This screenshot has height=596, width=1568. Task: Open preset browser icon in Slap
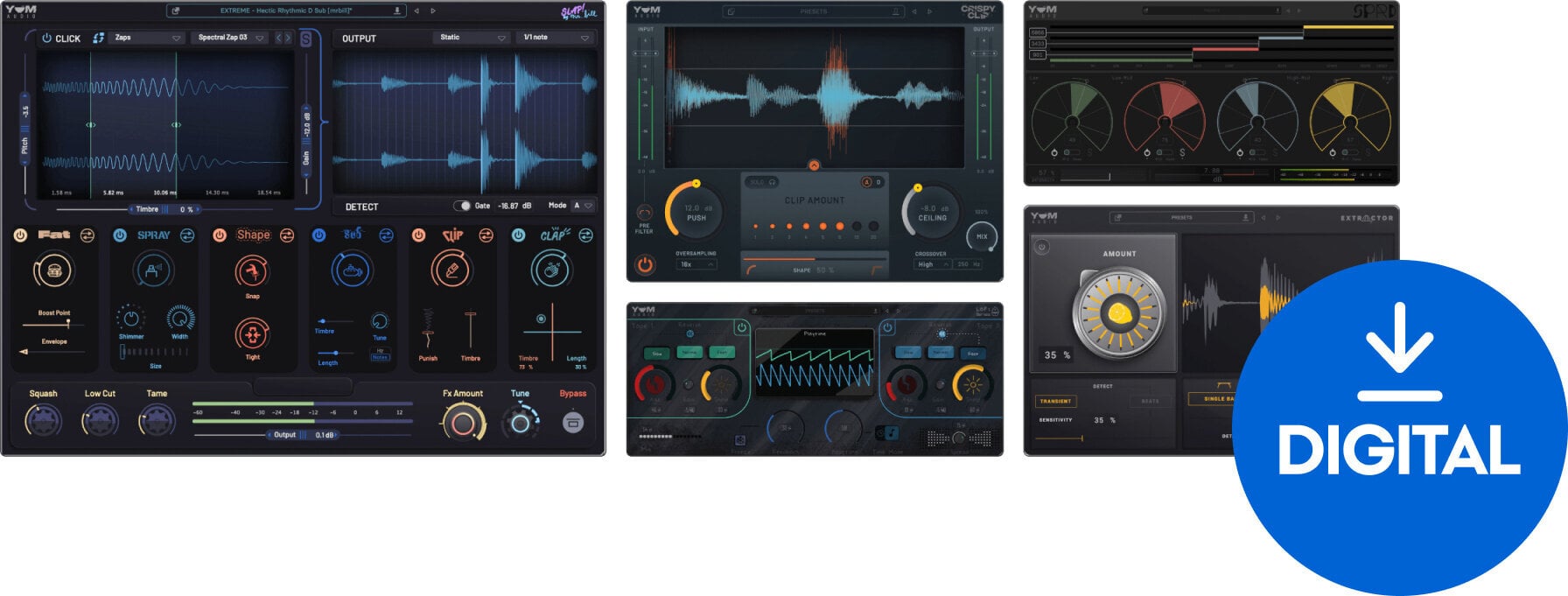pyautogui.click(x=176, y=11)
